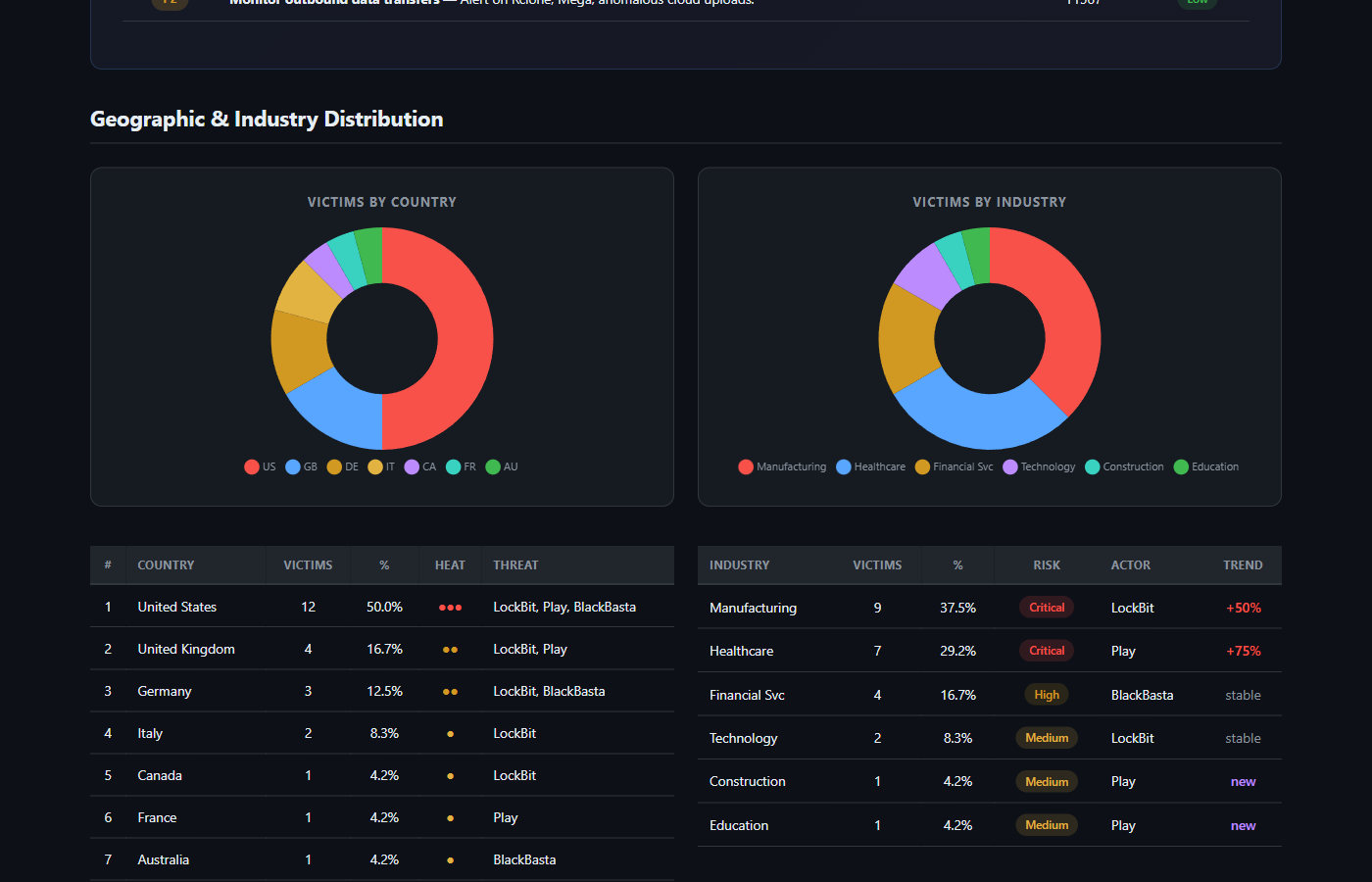
Task: Click the US legend swatch under country chart
Action: point(252,466)
